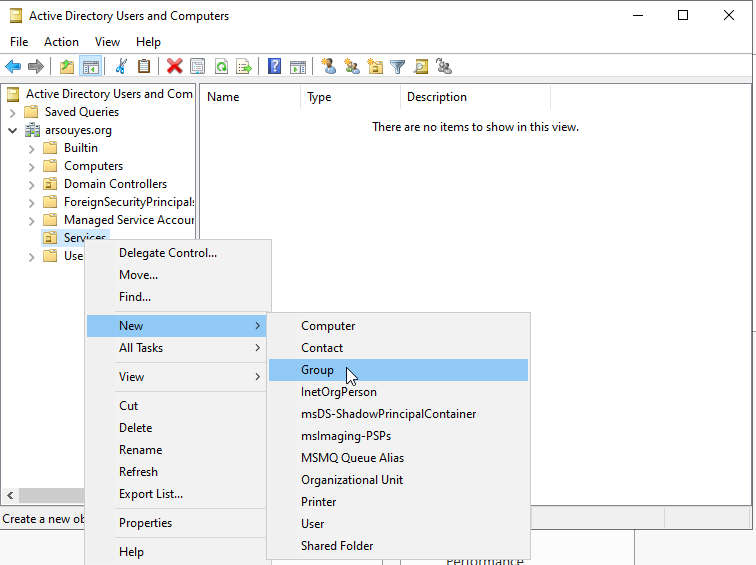756x565 pixels.
Task: Sort by the Name column header
Action: 250,97
